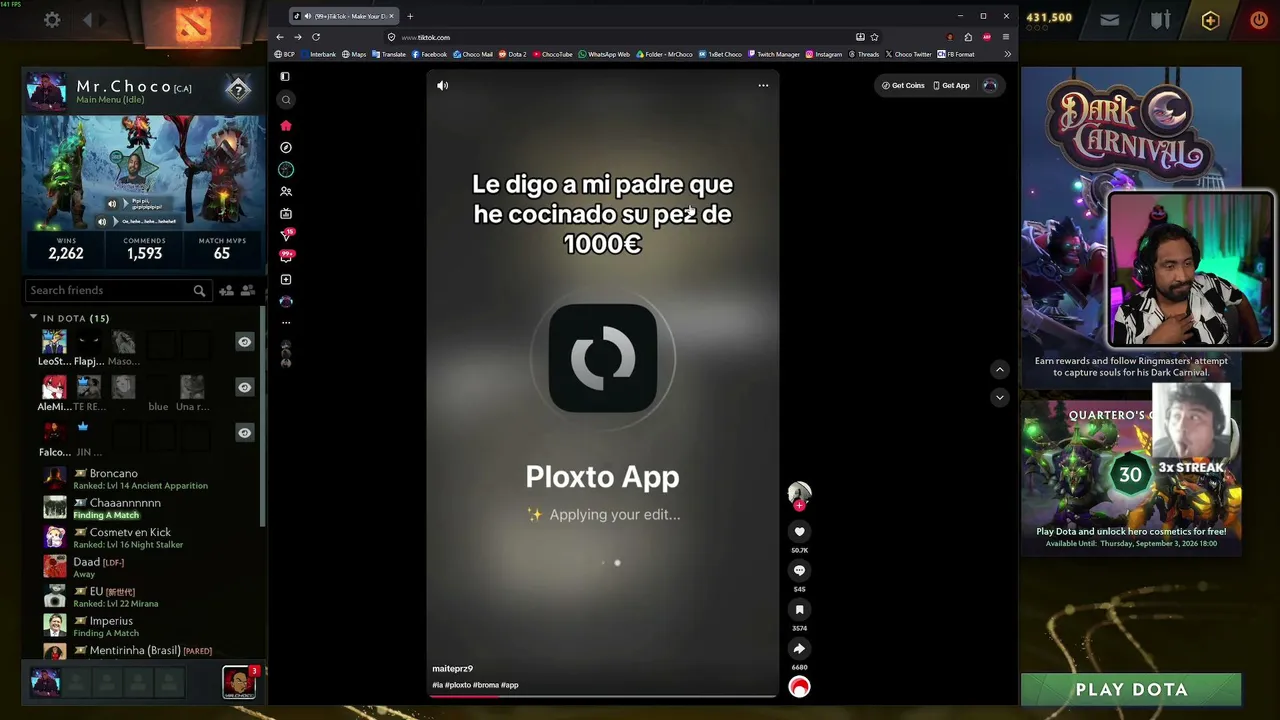Open the ChocoTube bookmark
Image resolution: width=1280 pixels, height=720 pixels.
pyautogui.click(x=552, y=54)
